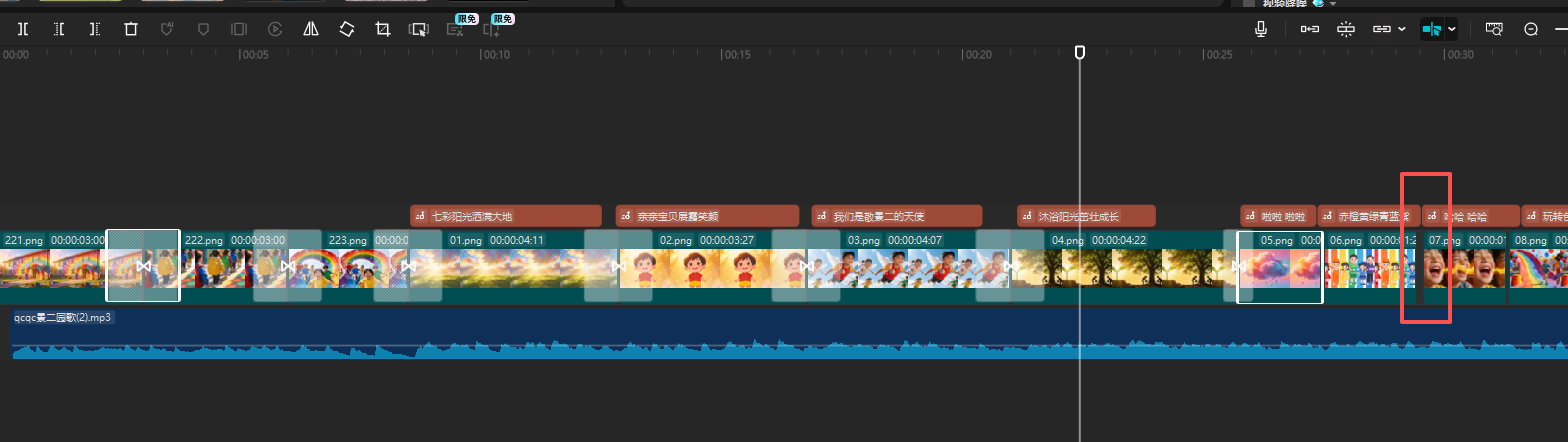The width and height of the screenshot is (1568, 442).
Task: Click the trim-left-of-playhead tool
Action: [58, 29]
